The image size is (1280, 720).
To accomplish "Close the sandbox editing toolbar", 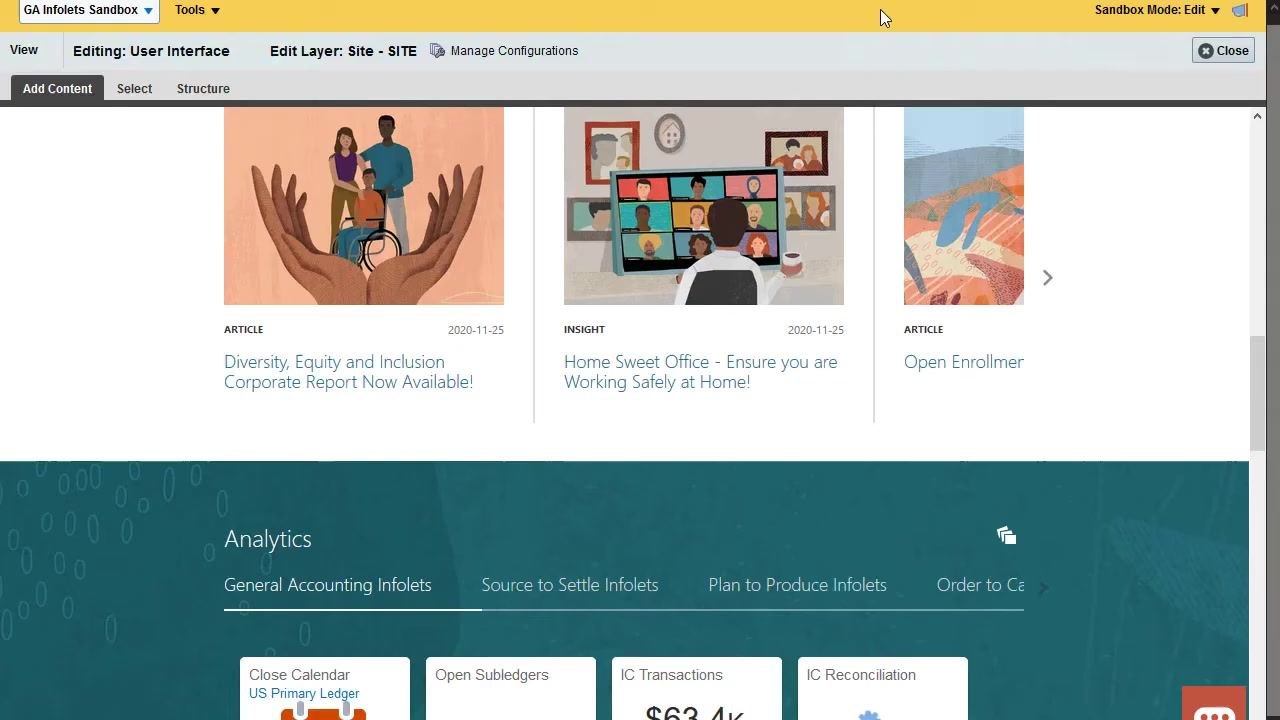I will (1223, 51).
